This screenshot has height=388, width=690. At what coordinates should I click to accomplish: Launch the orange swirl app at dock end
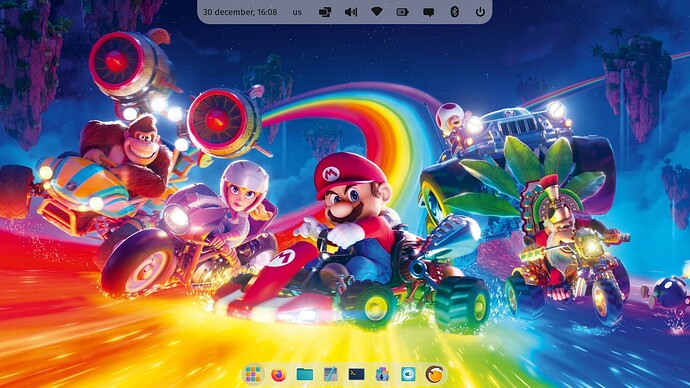point(434,374)
